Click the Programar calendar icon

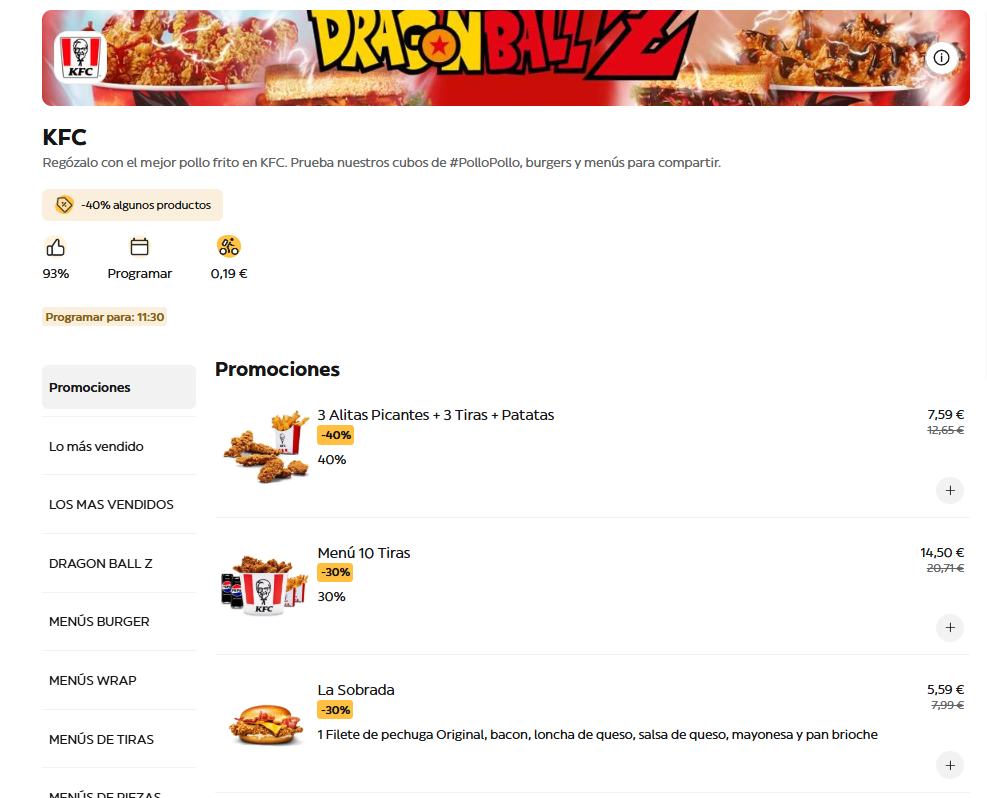coord(139,246)
